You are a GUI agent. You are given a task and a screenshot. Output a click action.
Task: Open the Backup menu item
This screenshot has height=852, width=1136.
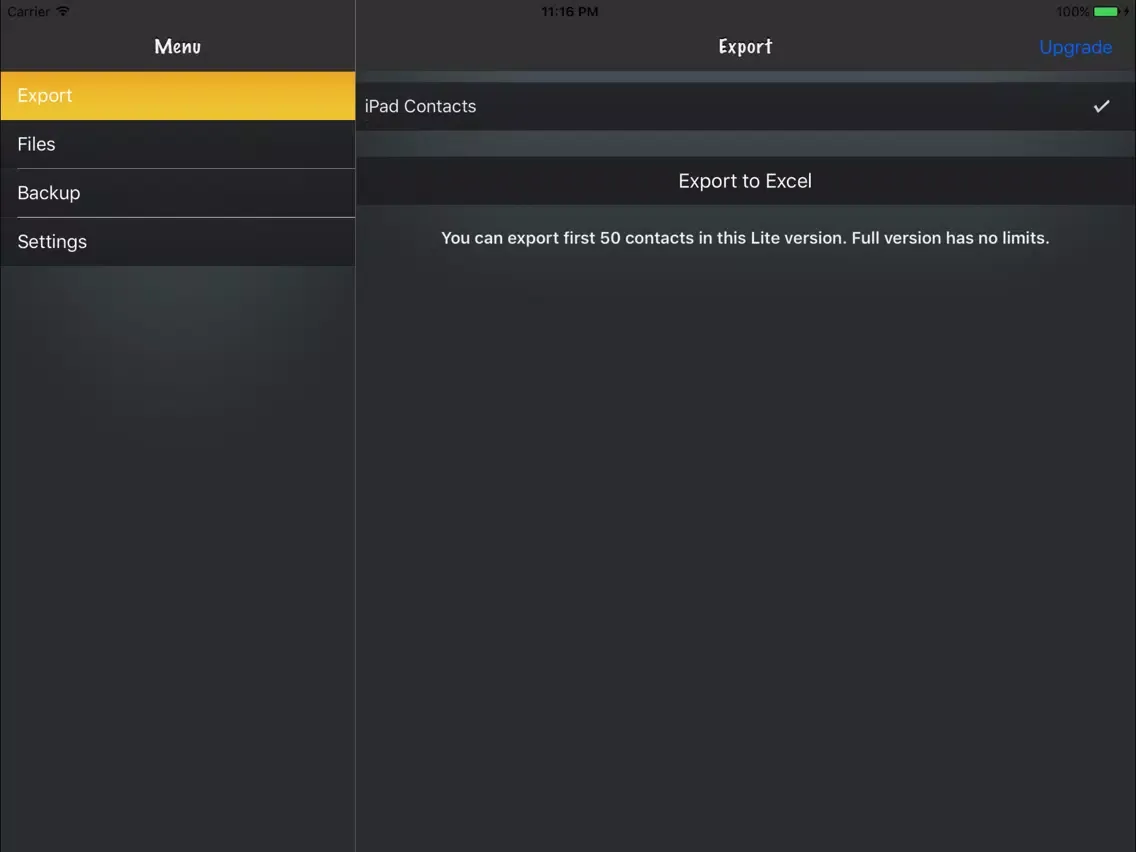(178, 193)
